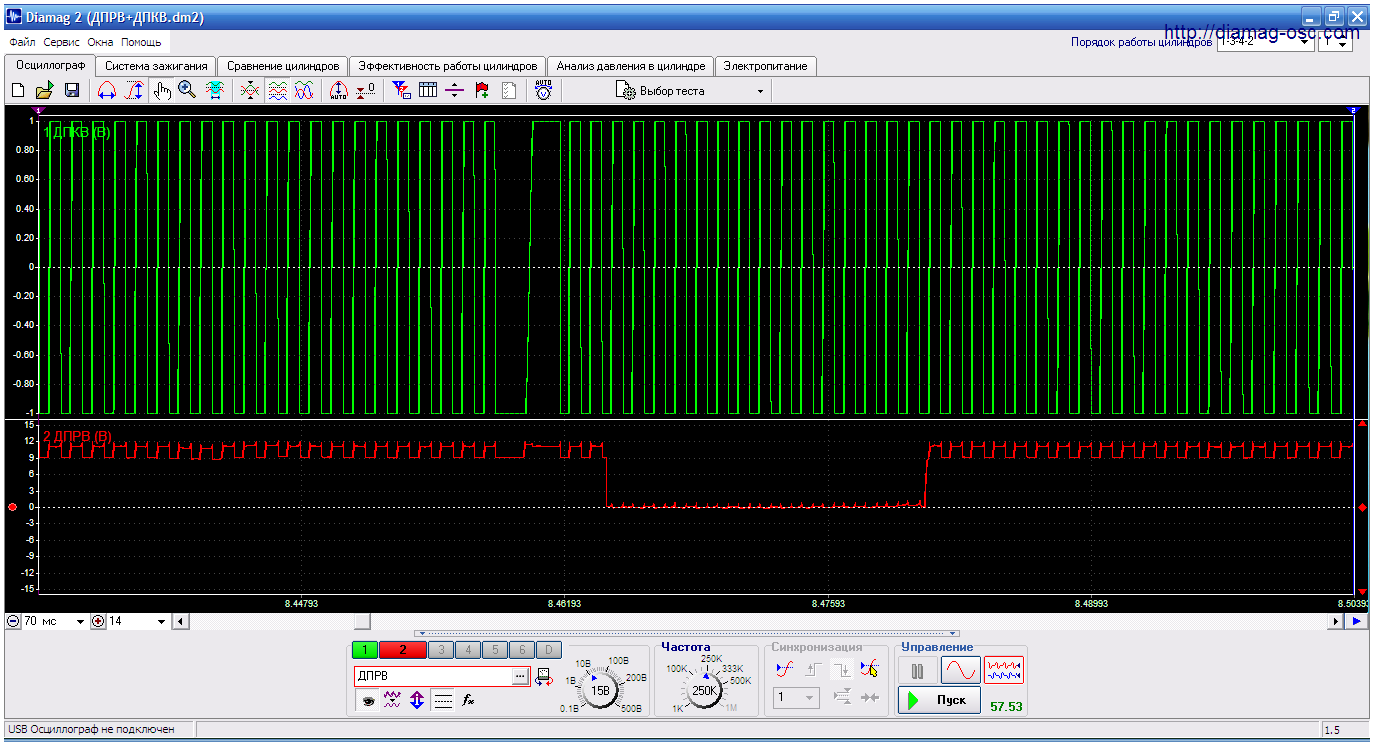Click the Пуск start button
Image resolution: width=1374 pixels, height=742 pixels.
939,700
